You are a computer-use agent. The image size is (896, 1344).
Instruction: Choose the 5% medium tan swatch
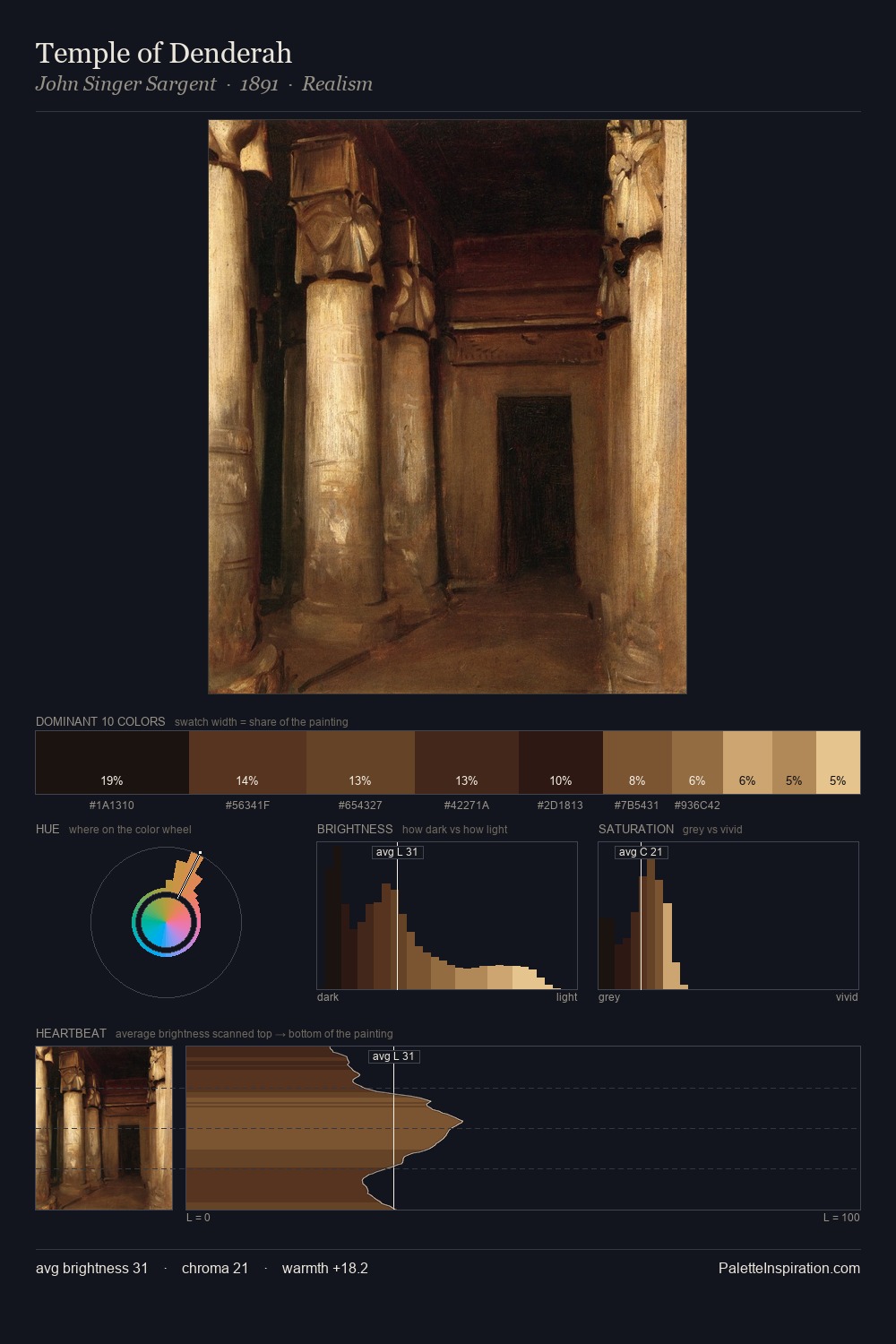tap(794, 762)
